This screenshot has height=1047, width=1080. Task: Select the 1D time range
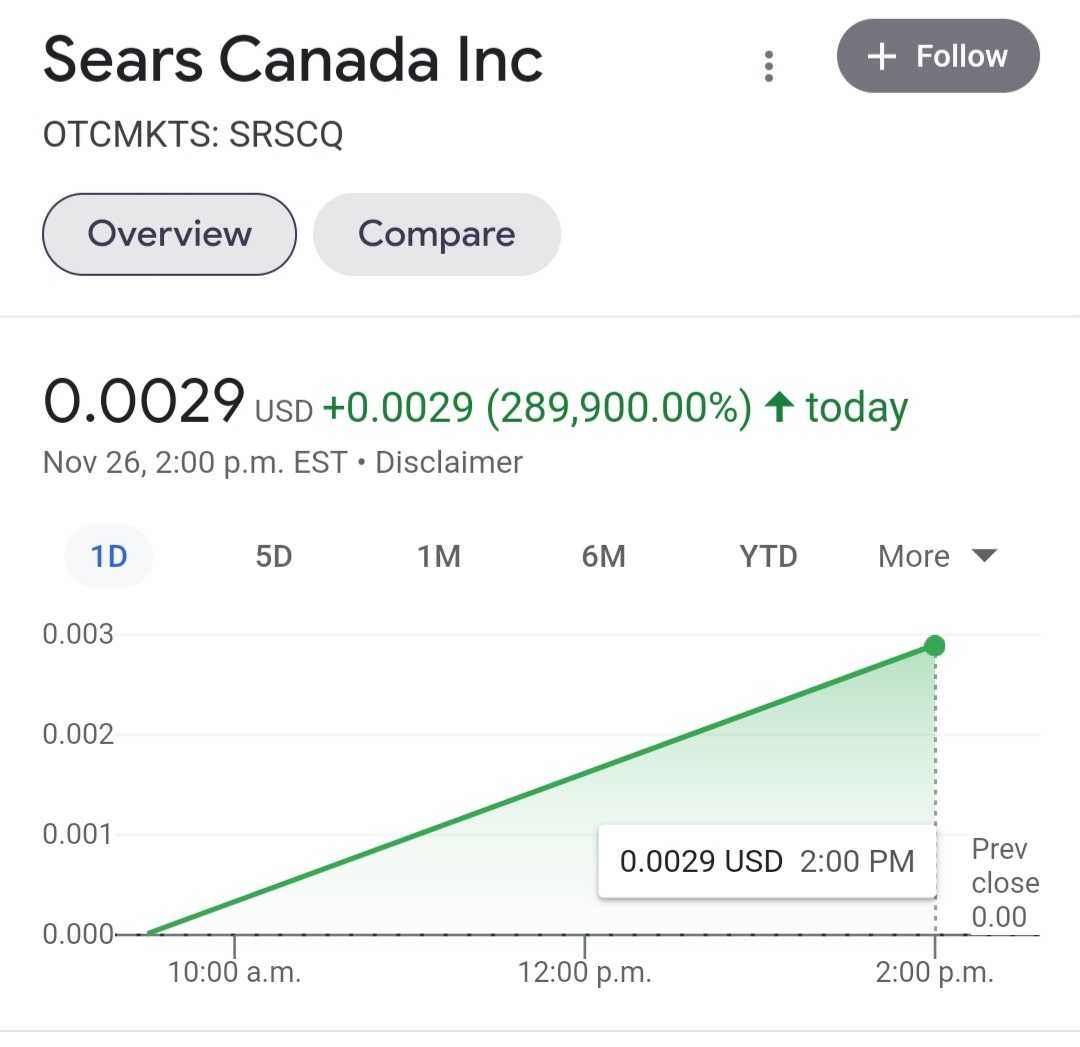pyautogui.click(x=108, y=556)
